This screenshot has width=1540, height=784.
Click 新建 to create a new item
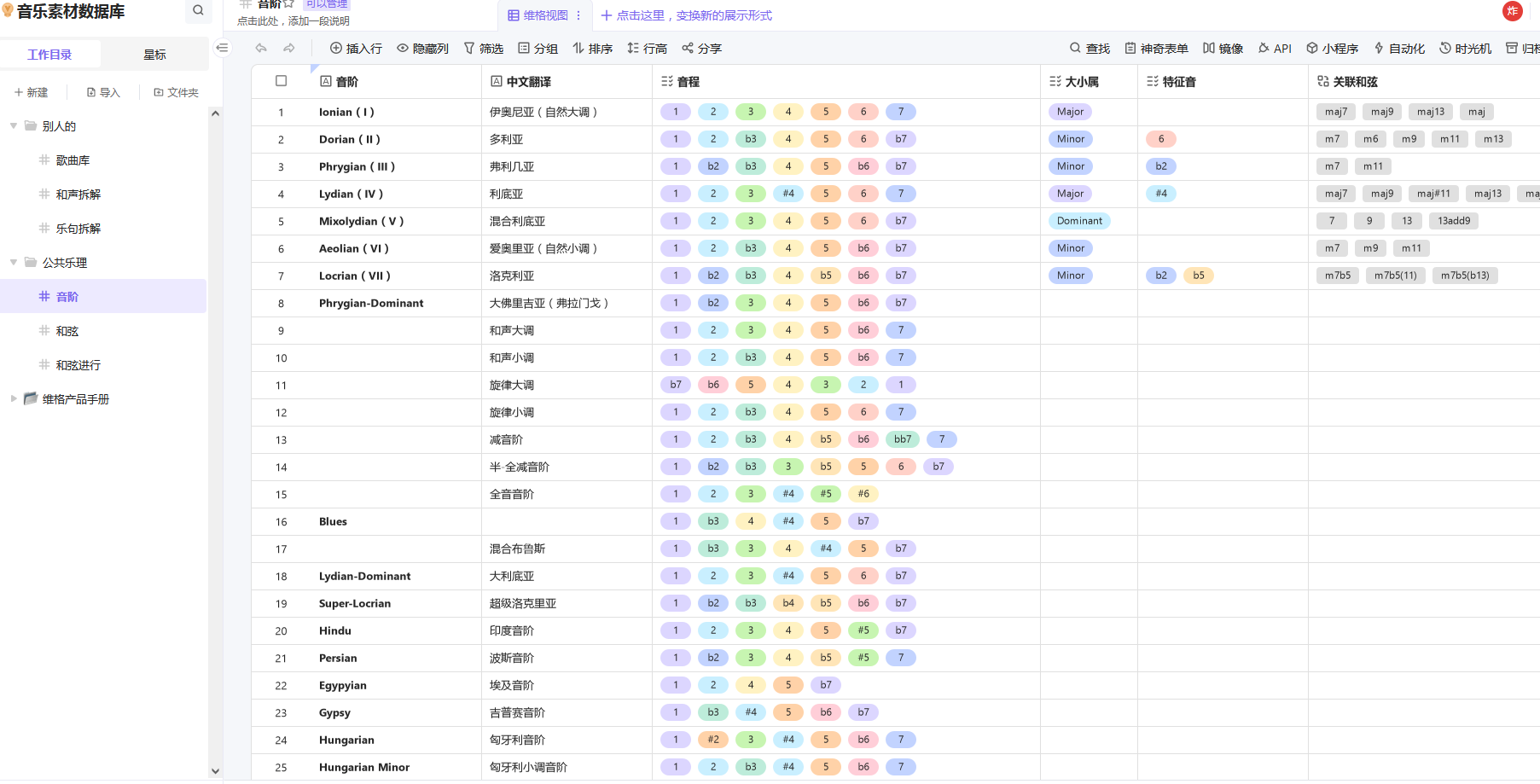[x=32, y=92]
